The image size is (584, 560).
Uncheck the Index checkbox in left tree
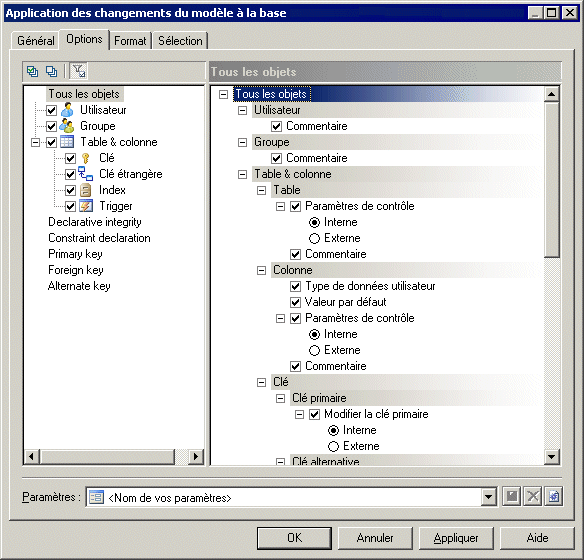[x=70, y=190]
